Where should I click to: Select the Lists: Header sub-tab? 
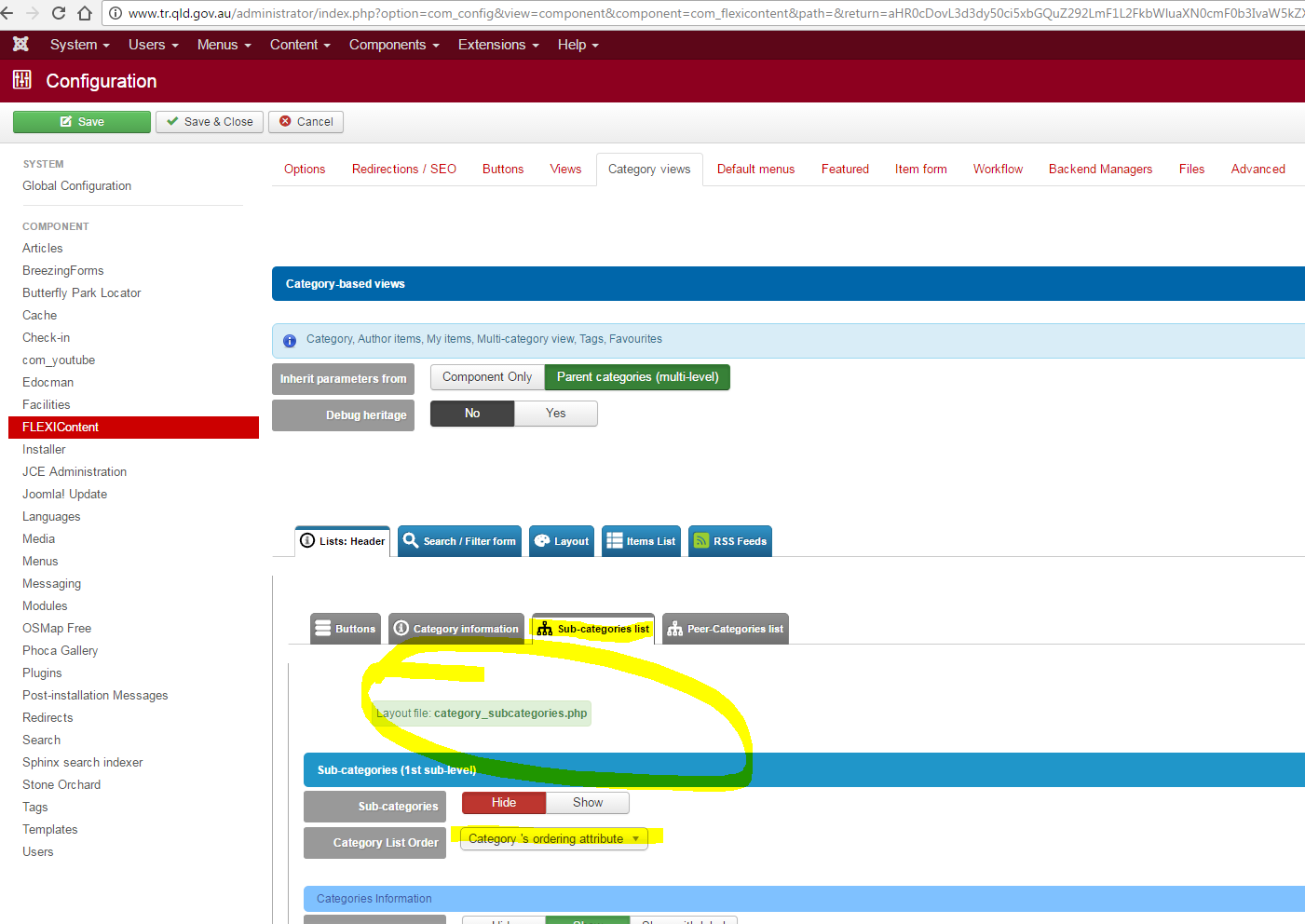[343, 541]
